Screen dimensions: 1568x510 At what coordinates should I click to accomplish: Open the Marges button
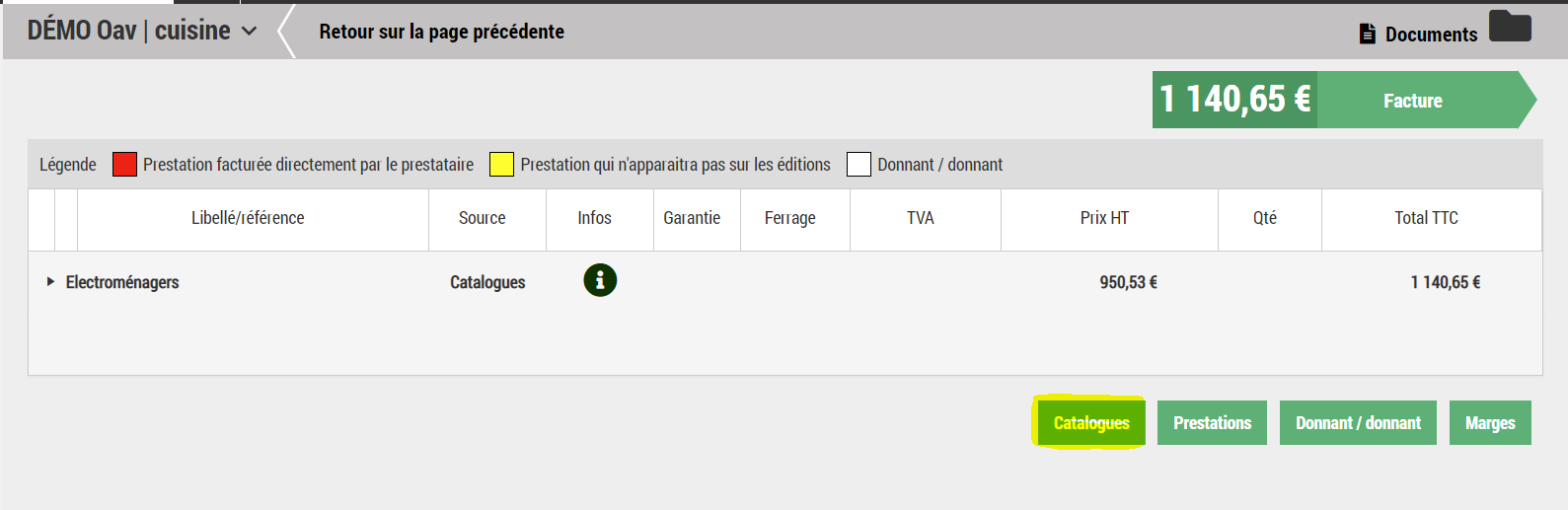[1490, 423]
